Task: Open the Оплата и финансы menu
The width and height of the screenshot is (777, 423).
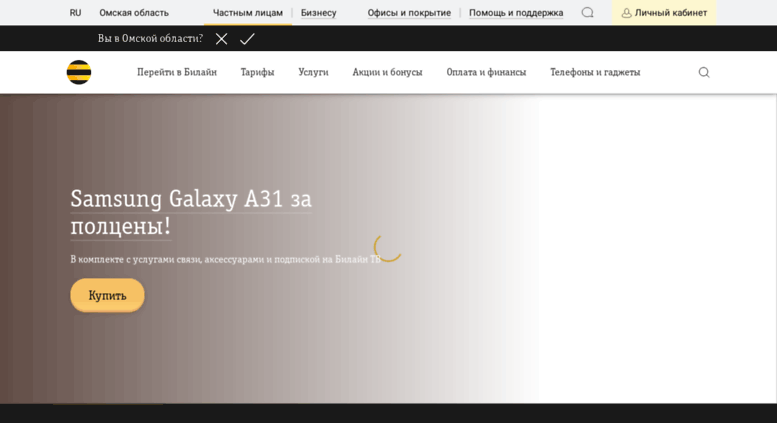Action: point(486,72)
